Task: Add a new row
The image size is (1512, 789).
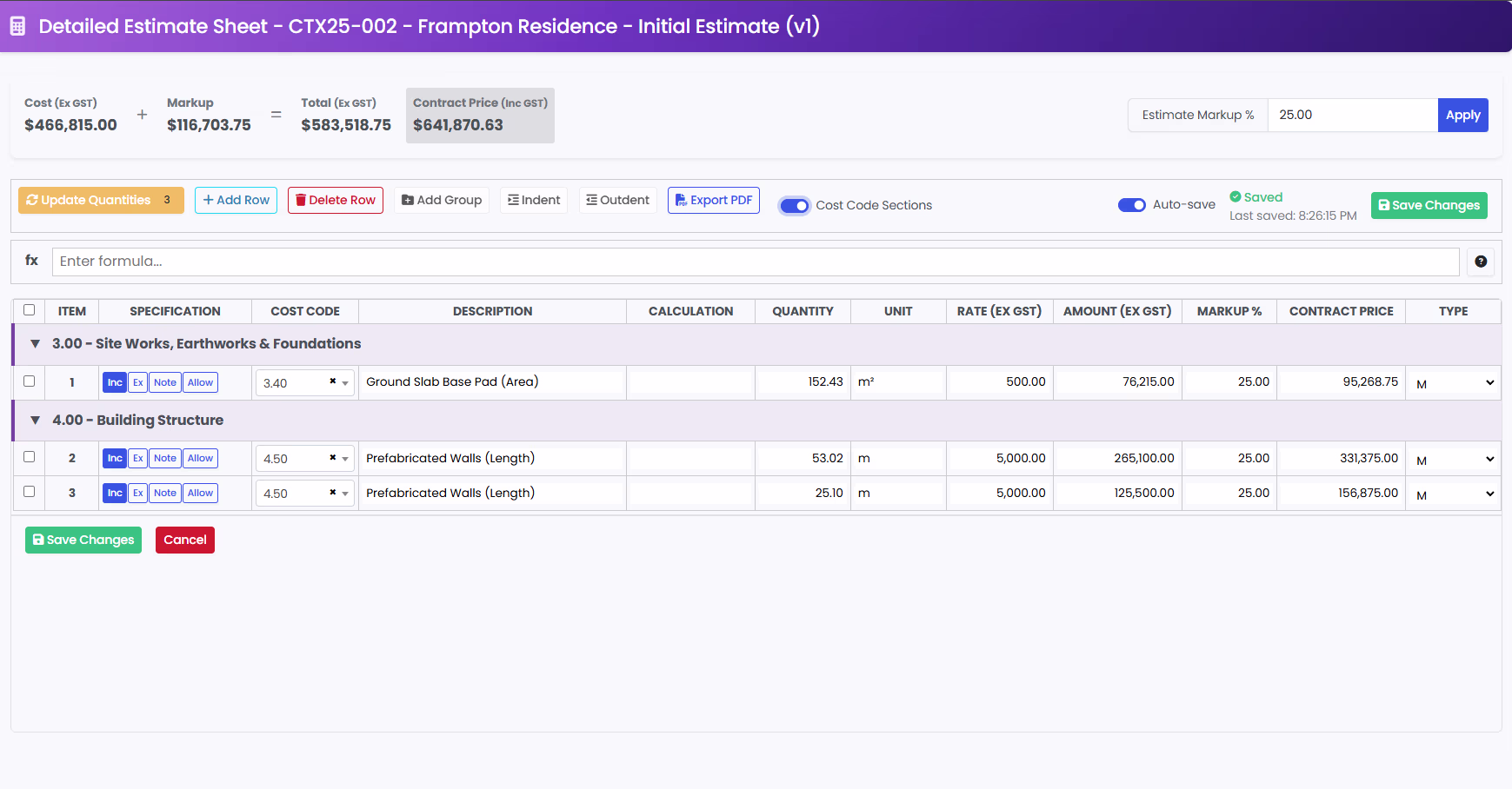Action: pyautogui.click(x=236, y=200)
